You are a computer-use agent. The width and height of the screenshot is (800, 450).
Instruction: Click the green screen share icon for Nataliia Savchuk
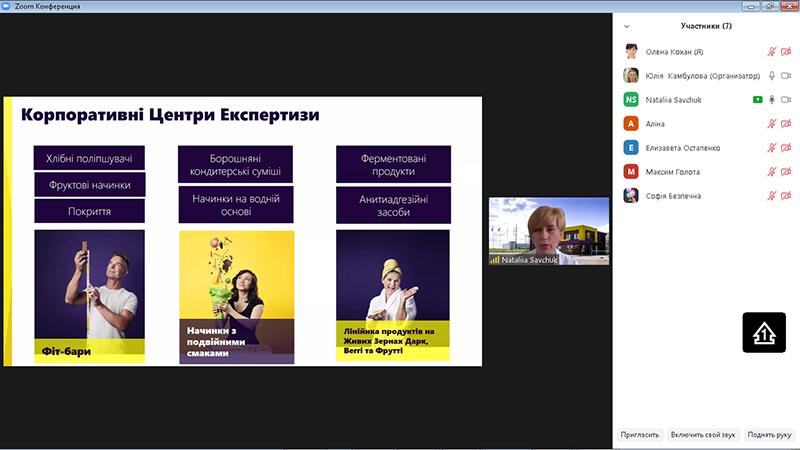pos(758,99)
